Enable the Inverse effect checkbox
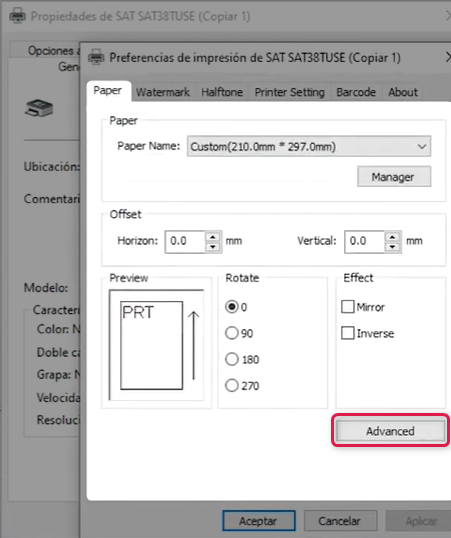 point(347,333)
